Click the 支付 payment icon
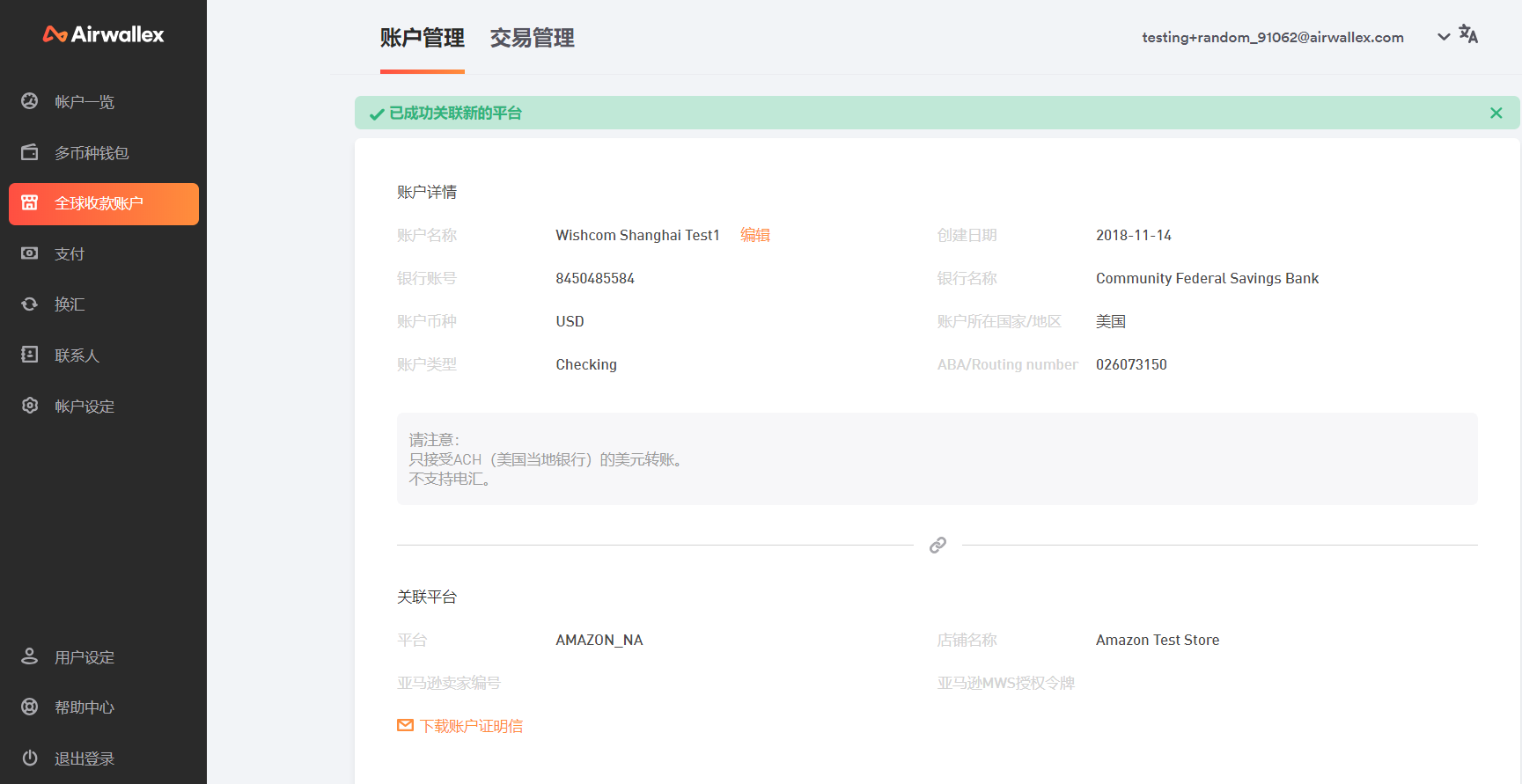Viewport: 1522px width, 784px height. coord(30,253)
